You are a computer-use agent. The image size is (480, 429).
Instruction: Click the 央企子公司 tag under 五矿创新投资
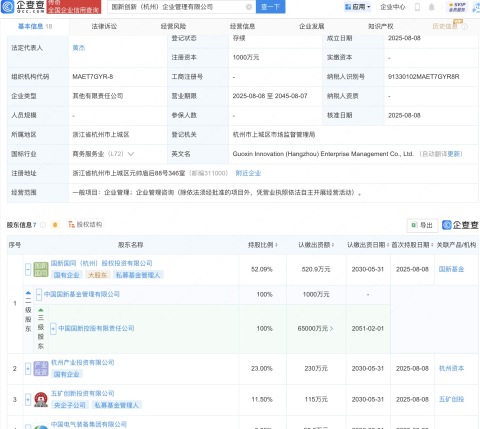70,405
